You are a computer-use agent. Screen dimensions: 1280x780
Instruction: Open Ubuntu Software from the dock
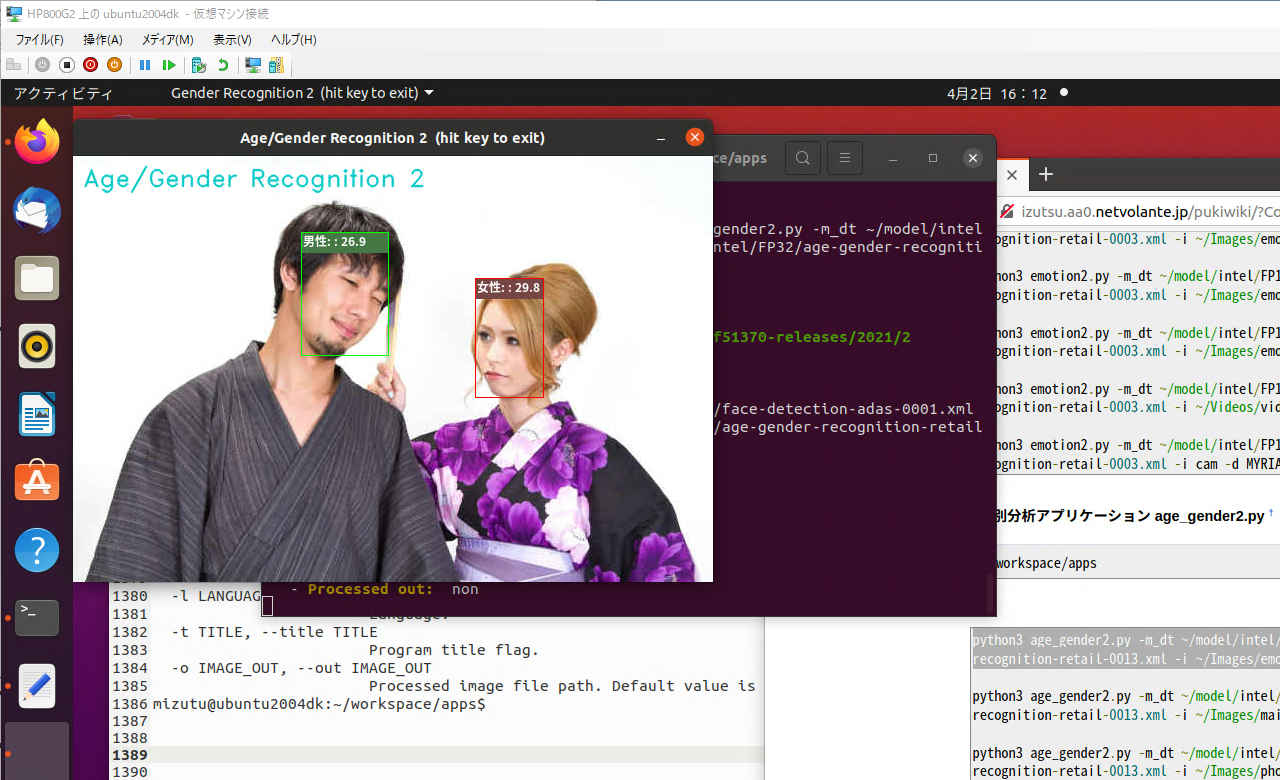click(x=37, y=482)
